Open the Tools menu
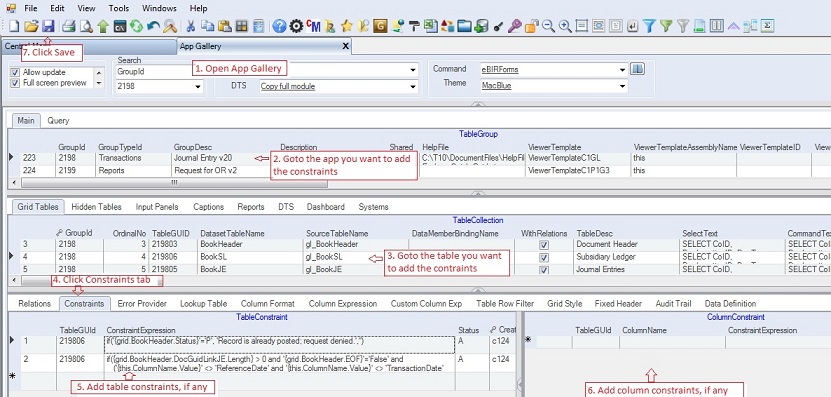The image size is (831, 397). (119, 8)
